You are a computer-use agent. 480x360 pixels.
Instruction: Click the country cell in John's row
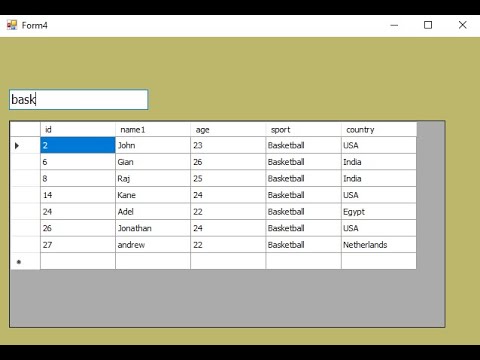379,145
